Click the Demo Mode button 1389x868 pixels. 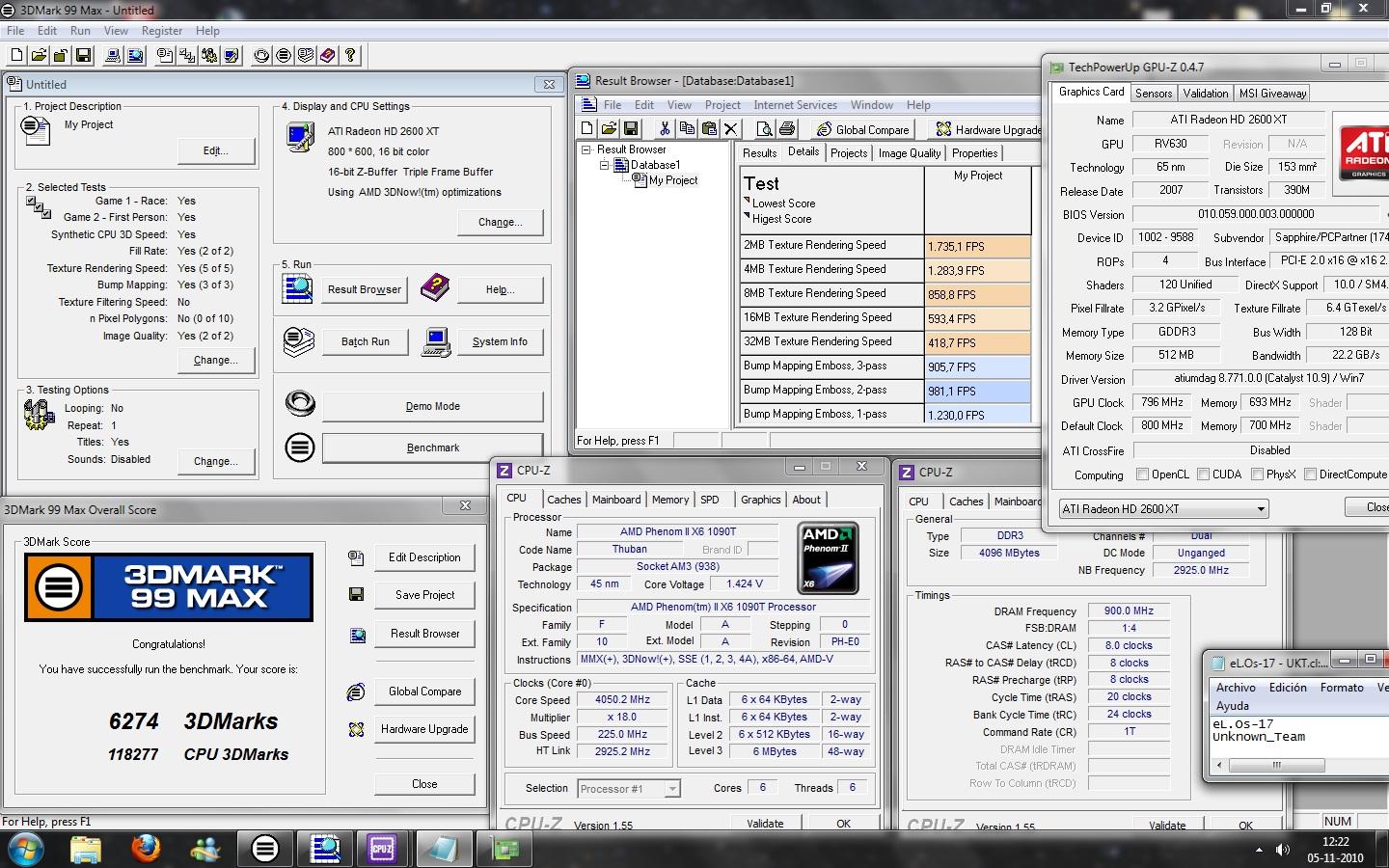[432, 406]
